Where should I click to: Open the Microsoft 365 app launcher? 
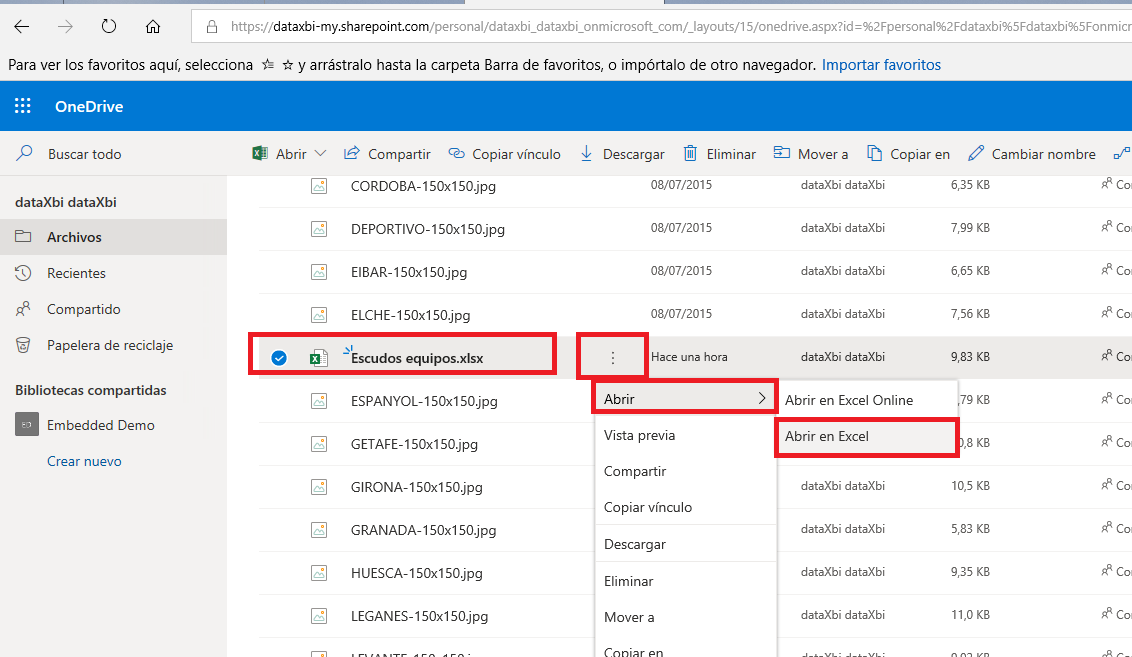click(x=22, y=106)
